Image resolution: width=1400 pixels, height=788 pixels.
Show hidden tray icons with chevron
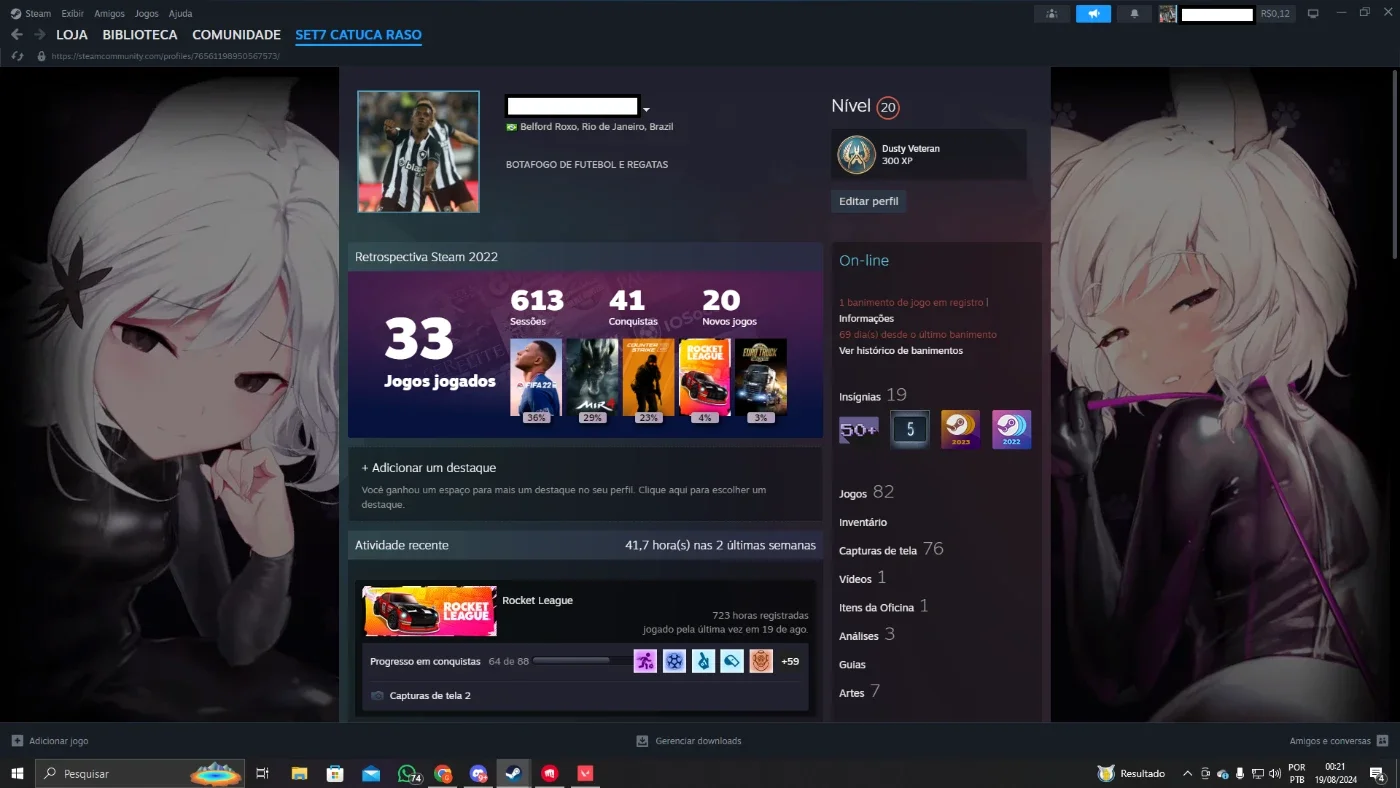(1187, 773)
